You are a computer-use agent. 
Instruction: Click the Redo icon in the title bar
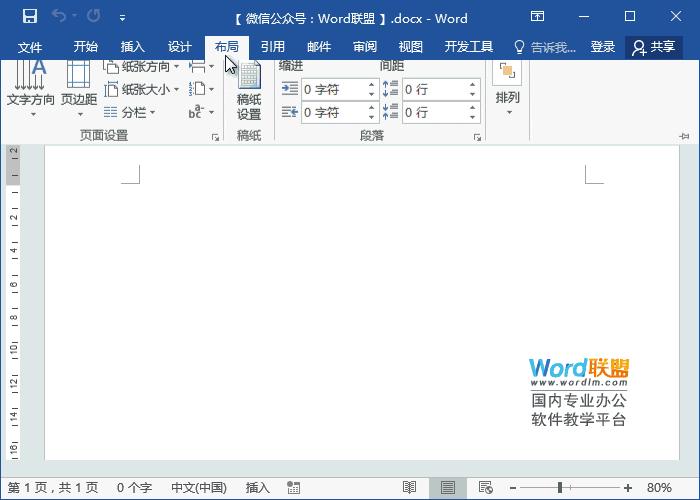click(x=93, y=16)
